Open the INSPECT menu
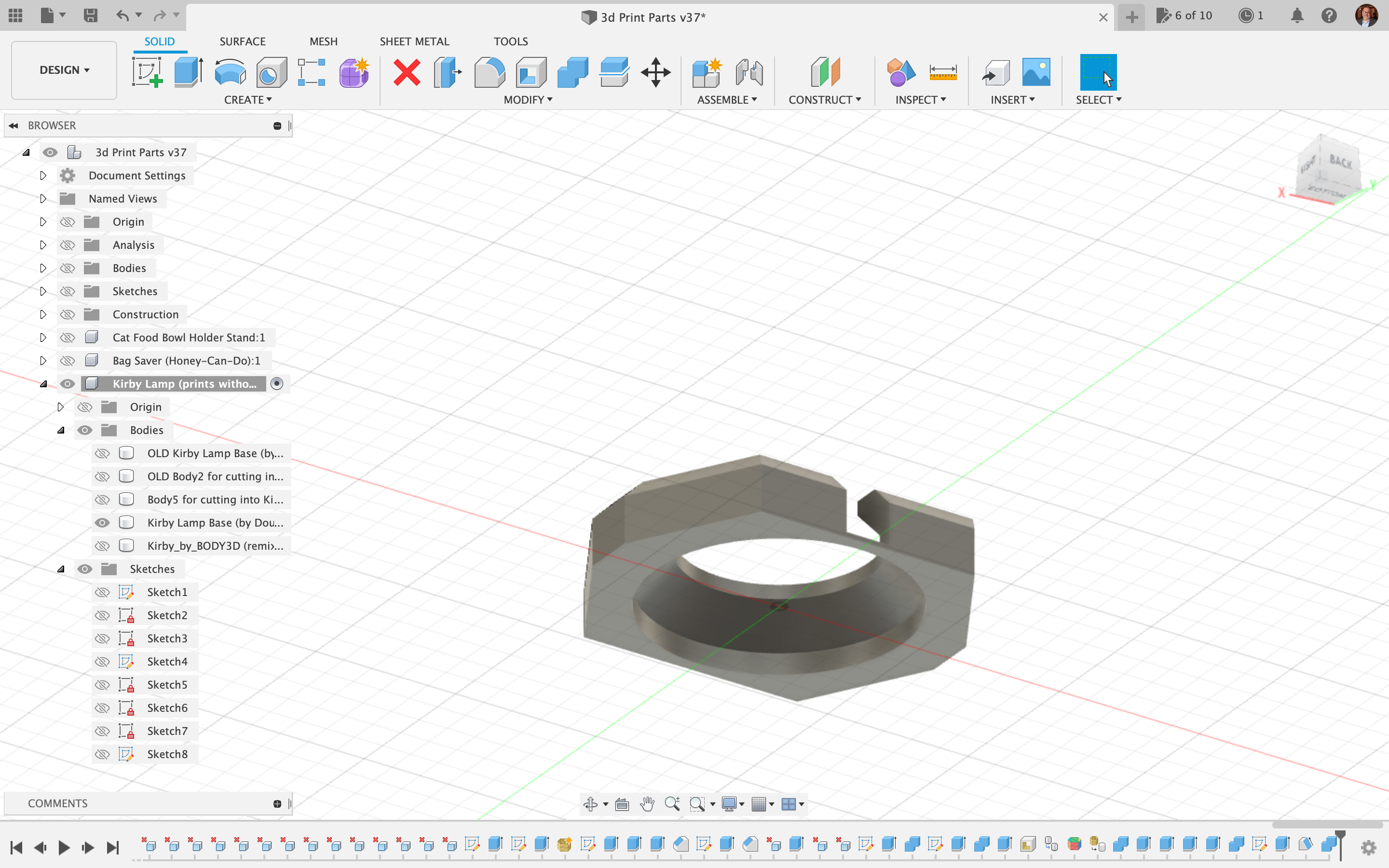 [x=920, y=100]
